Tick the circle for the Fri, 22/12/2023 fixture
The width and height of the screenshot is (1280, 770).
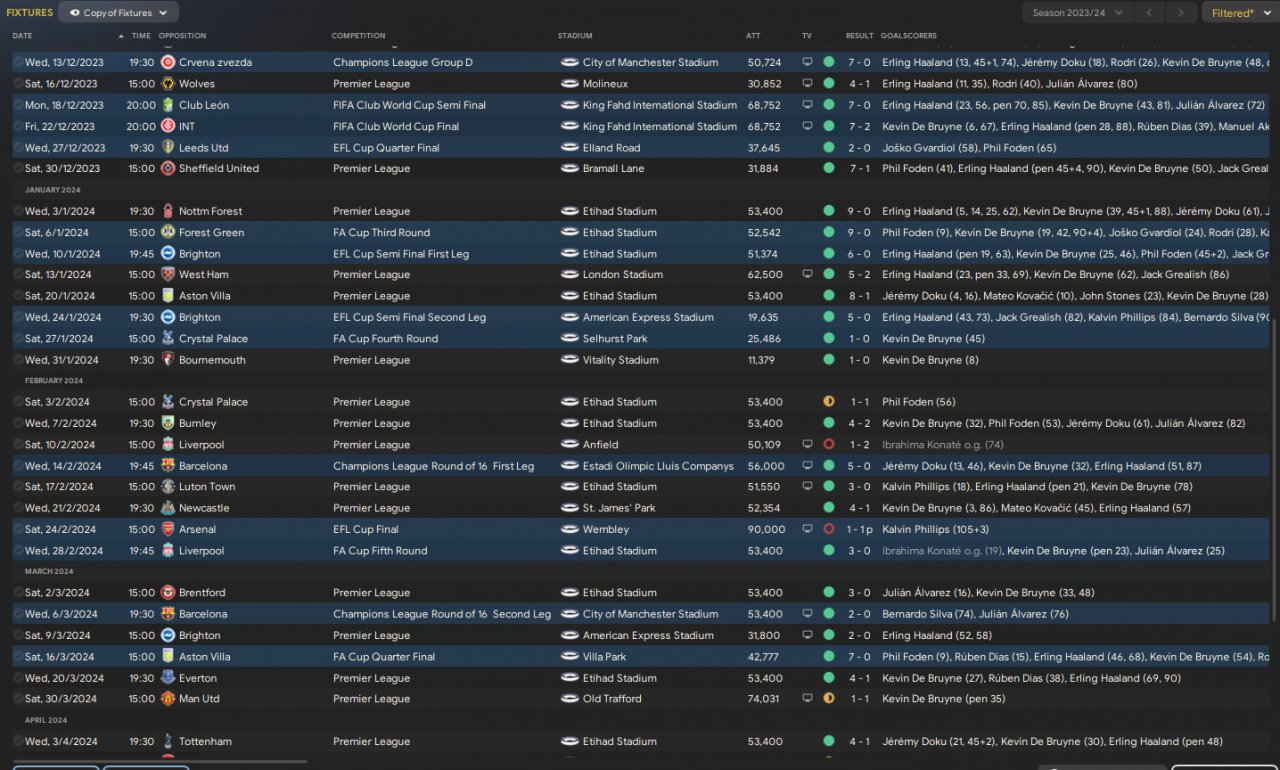(x=17, y=127)
